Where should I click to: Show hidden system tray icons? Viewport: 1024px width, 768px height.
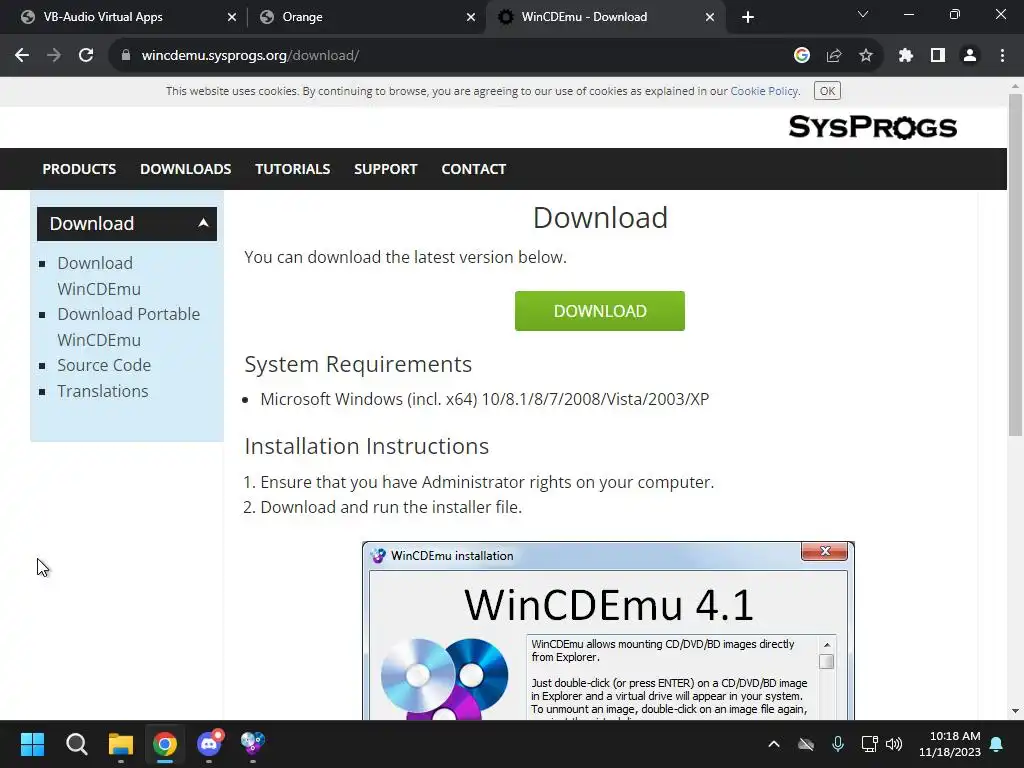click(x=773, y=744)
